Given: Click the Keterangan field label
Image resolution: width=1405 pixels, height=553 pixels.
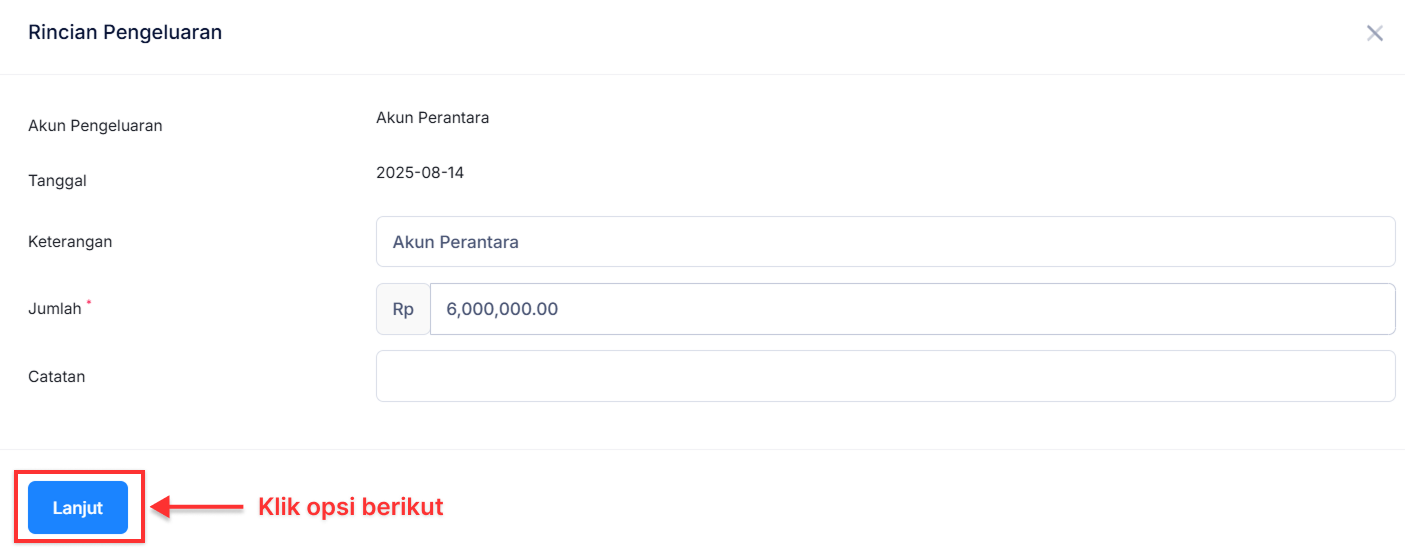Looking at the screenshot, I should pos(70,241).
